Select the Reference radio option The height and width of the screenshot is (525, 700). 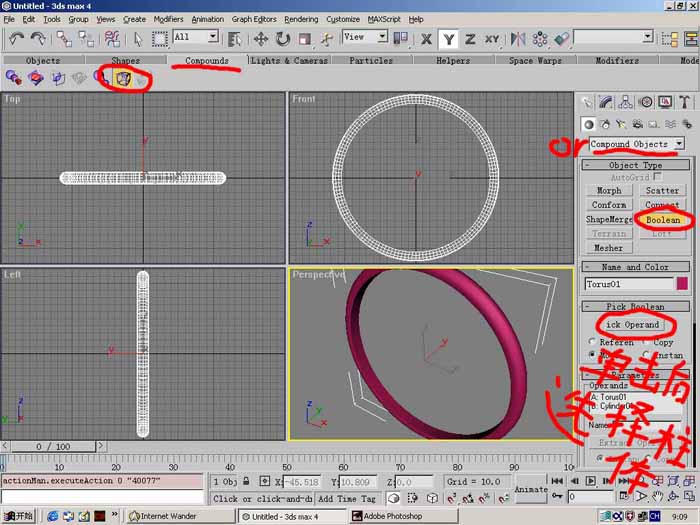(592, 342)
